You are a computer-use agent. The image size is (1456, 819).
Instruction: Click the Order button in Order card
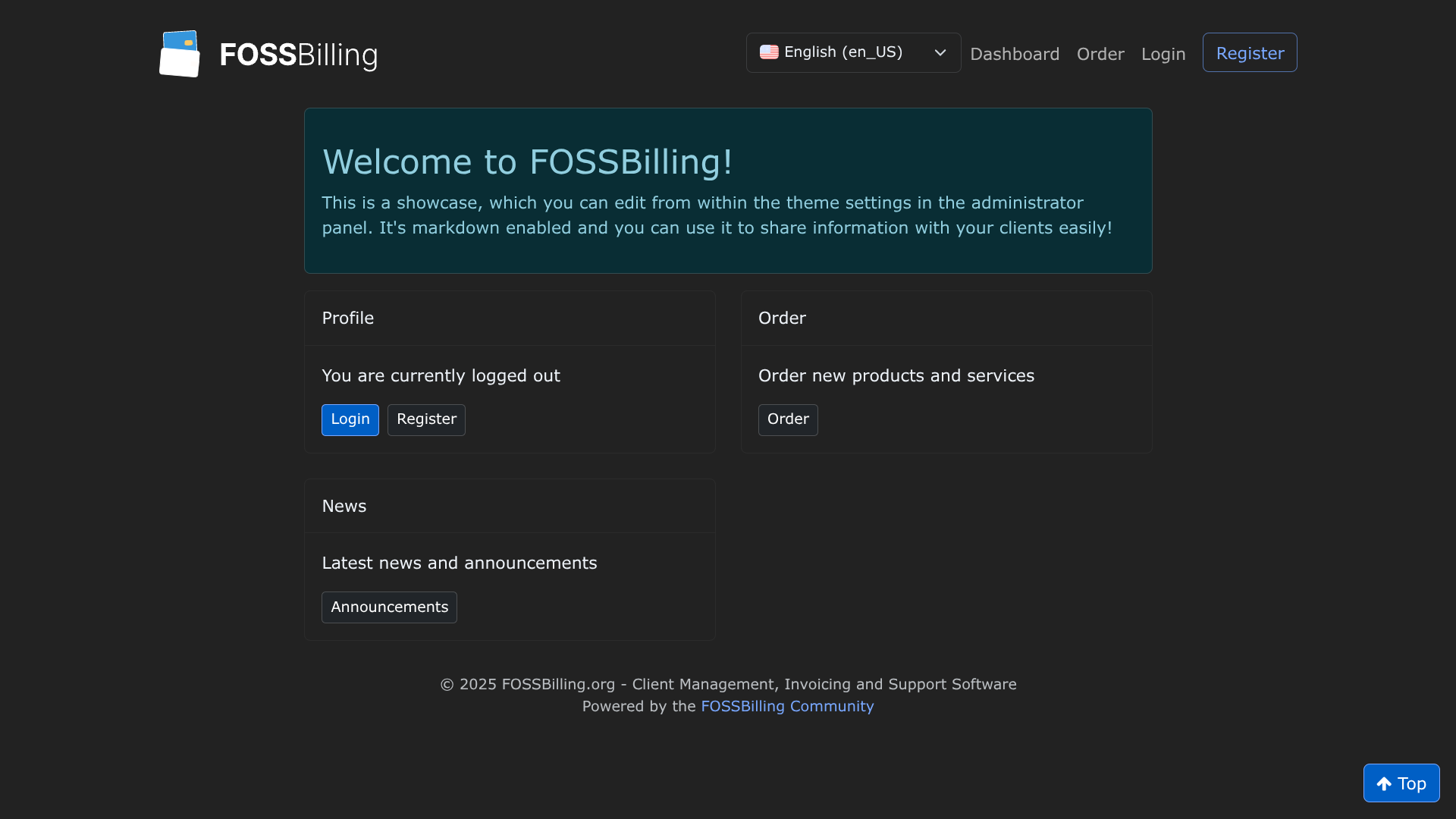[x=788, y=419]
